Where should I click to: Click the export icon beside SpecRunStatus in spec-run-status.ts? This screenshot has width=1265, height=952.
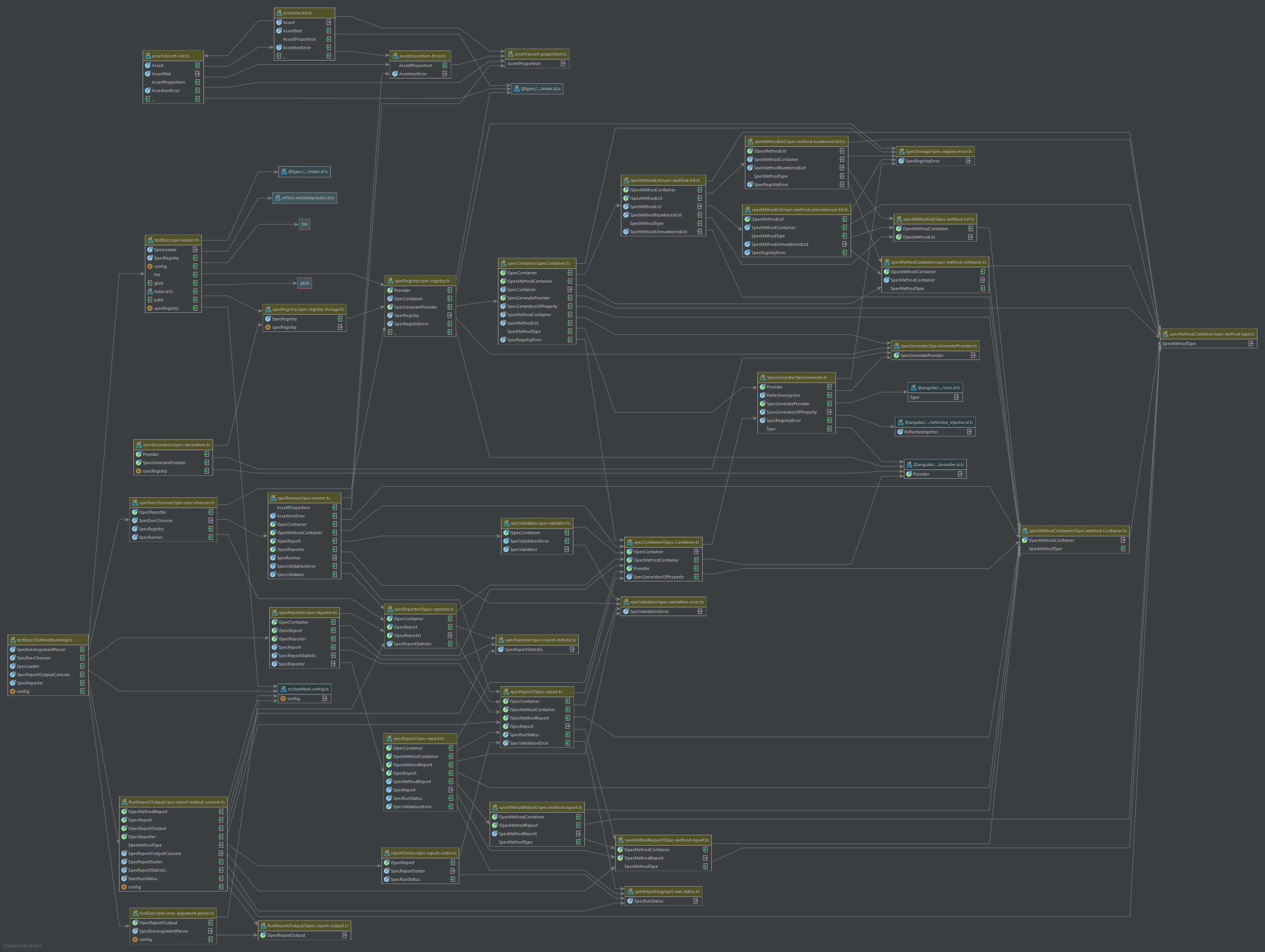point(695,901)
